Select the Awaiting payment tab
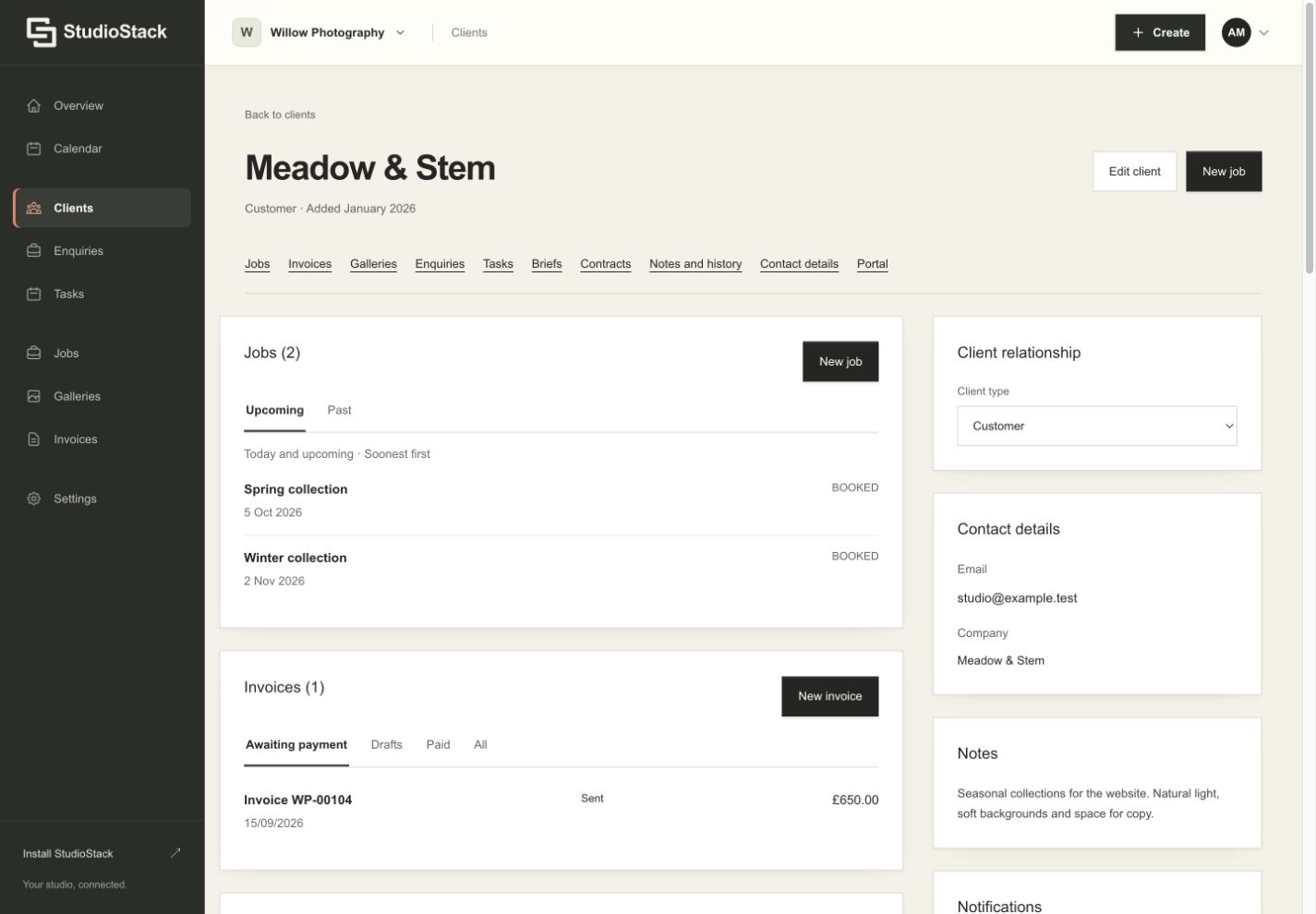 [x=296, y=744]
